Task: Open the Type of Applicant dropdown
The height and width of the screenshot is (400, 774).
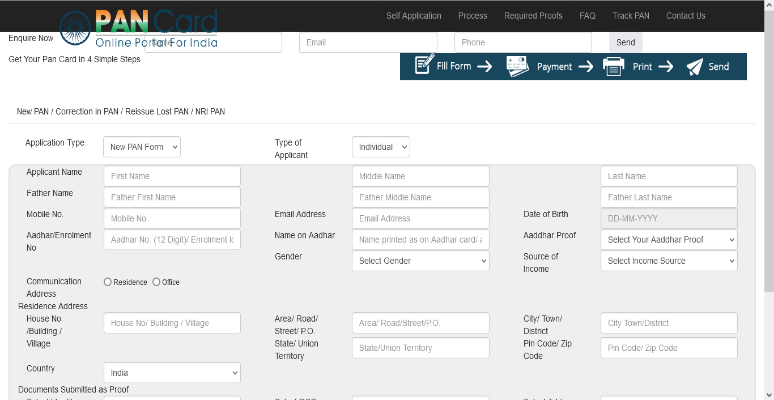Action: (381, 147)
